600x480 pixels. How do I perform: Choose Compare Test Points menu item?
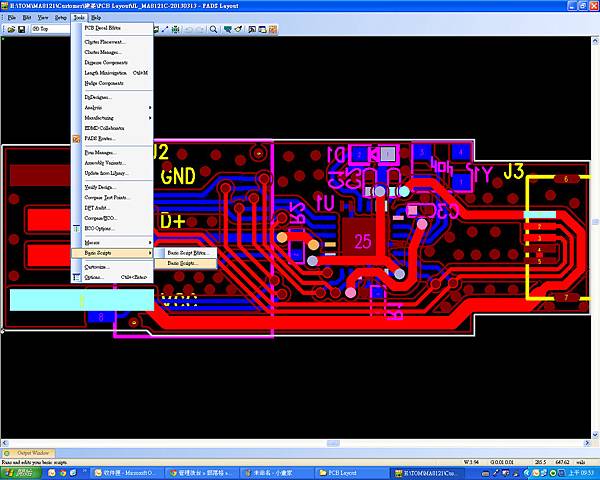click(112, 198)
